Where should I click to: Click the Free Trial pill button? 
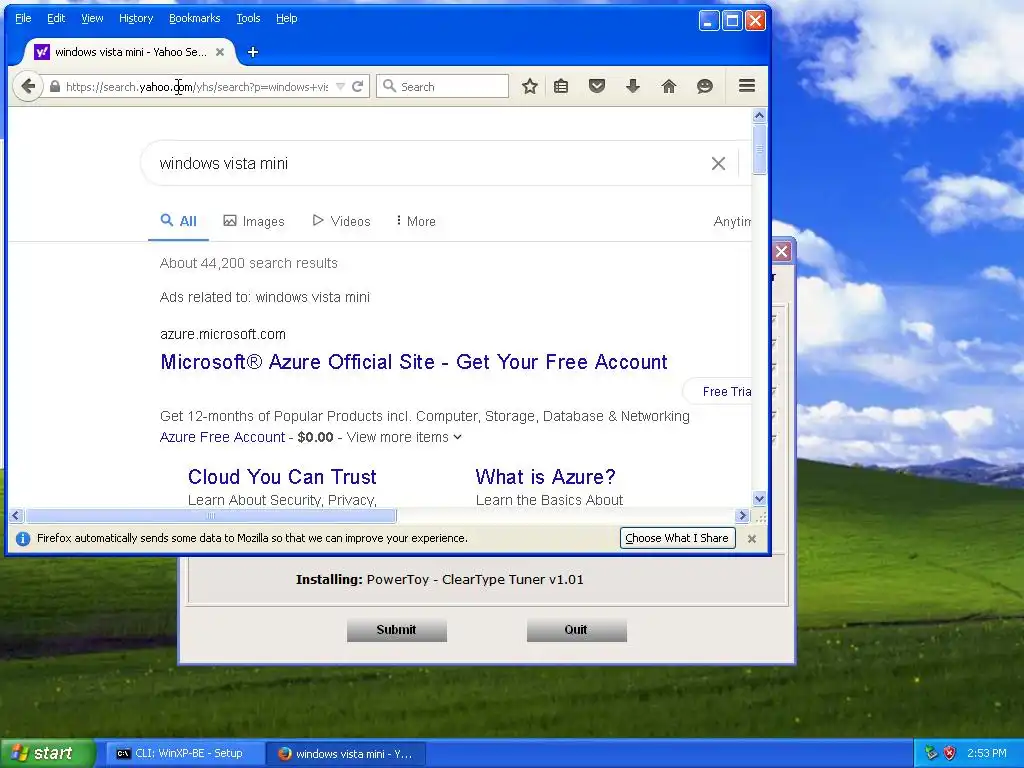(x=718, y=391)
